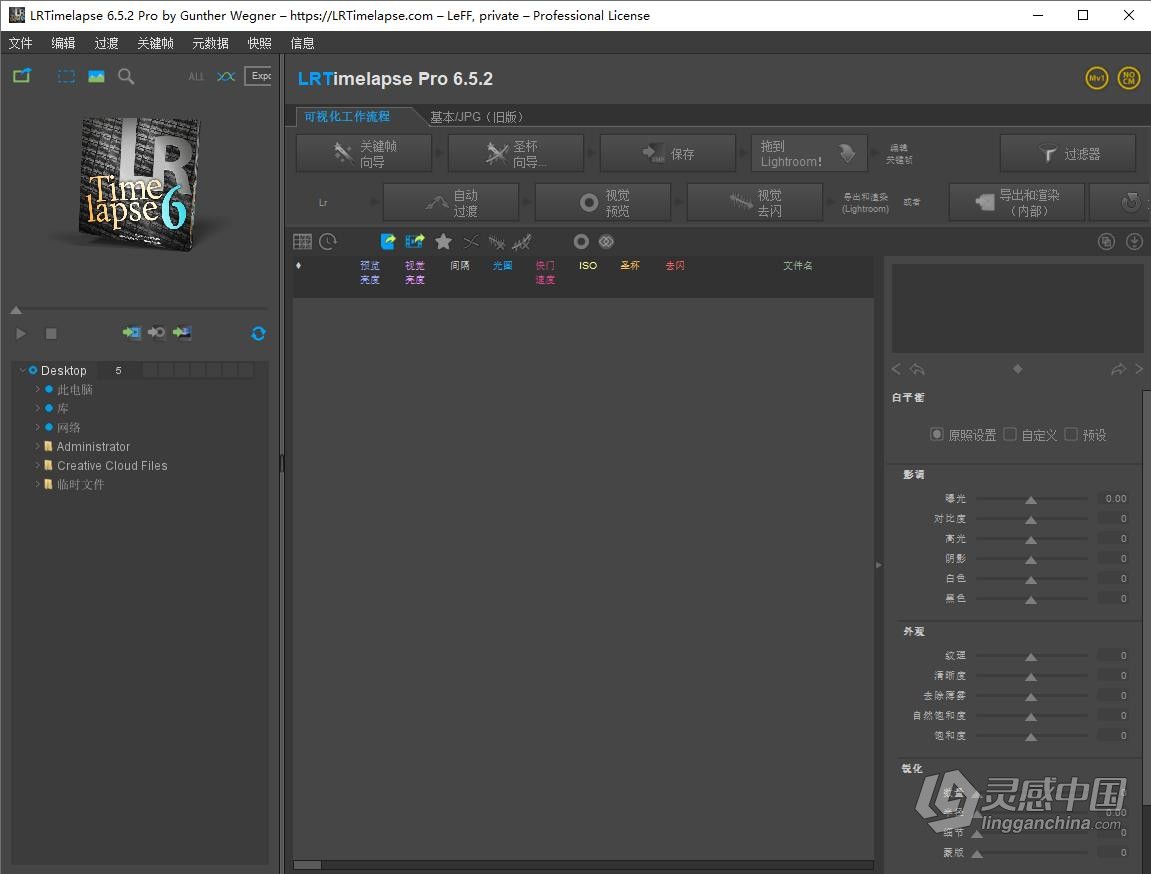The width and height of the screenshot is (1151, 874).
Task: Click the green export folder icon
Action: [22, 76]
